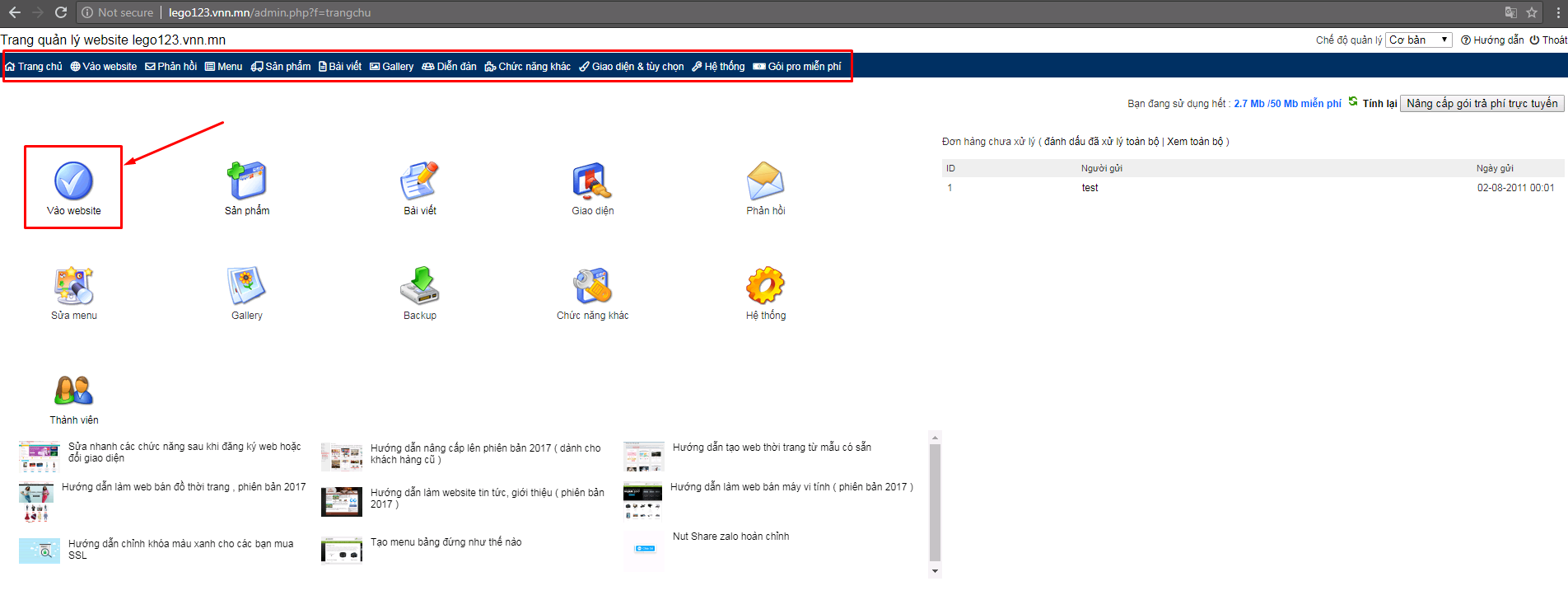The width and height of the screenshot is (1568, 614).
Task: Open the Vào website checkmark icon
Action: tap(73, 180)
